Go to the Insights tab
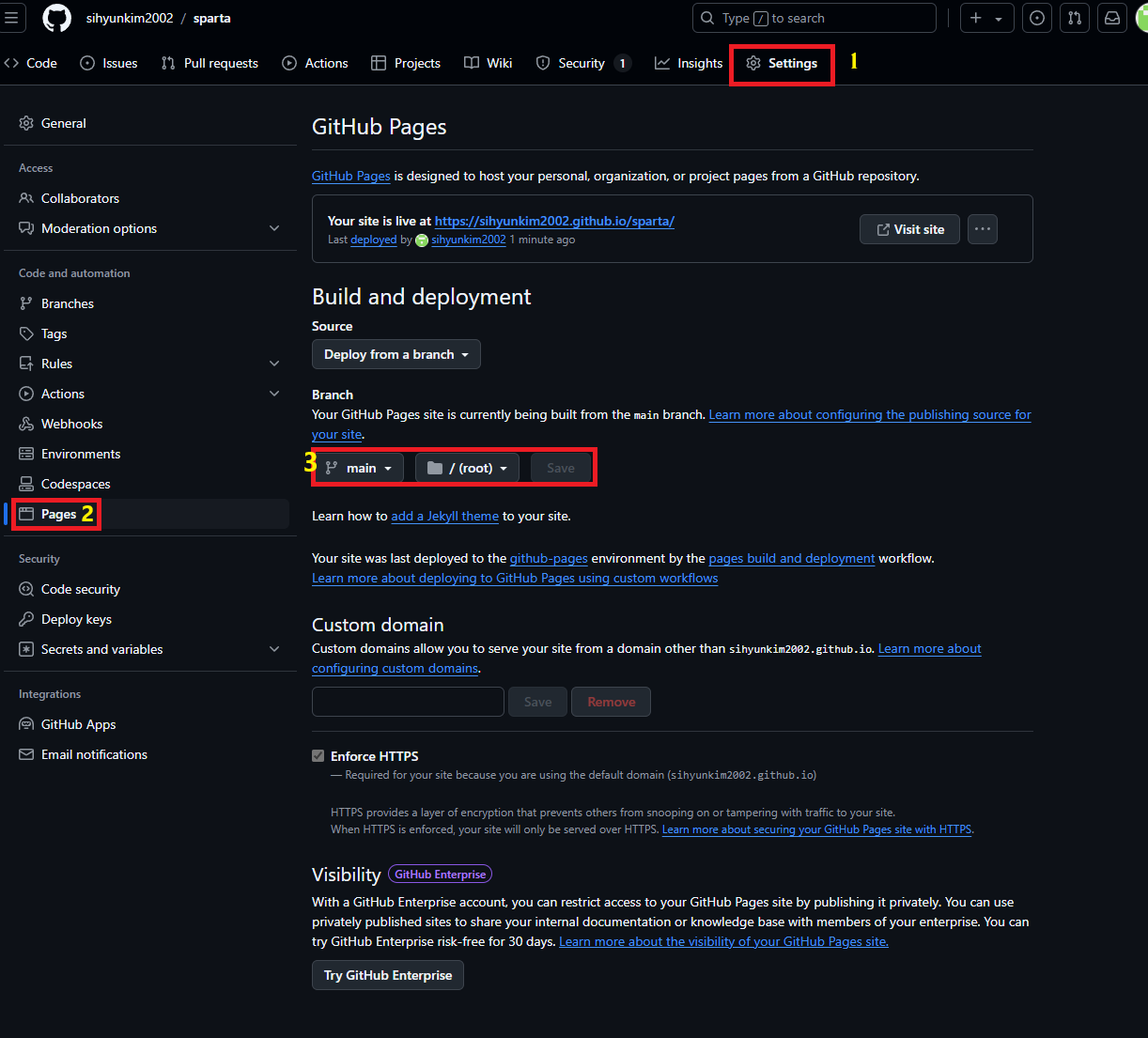The image size is (1148, 1038). pyautogui.click(x=689, y=63)
